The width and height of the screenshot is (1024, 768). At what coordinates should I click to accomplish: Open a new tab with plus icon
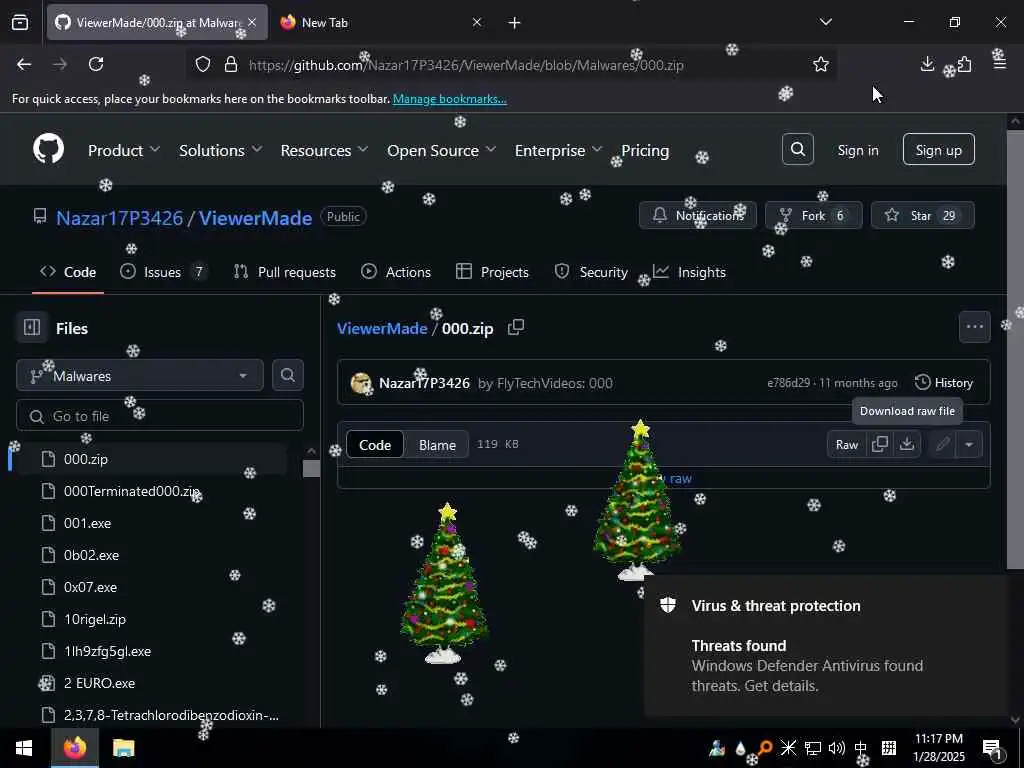coord(515,22)
